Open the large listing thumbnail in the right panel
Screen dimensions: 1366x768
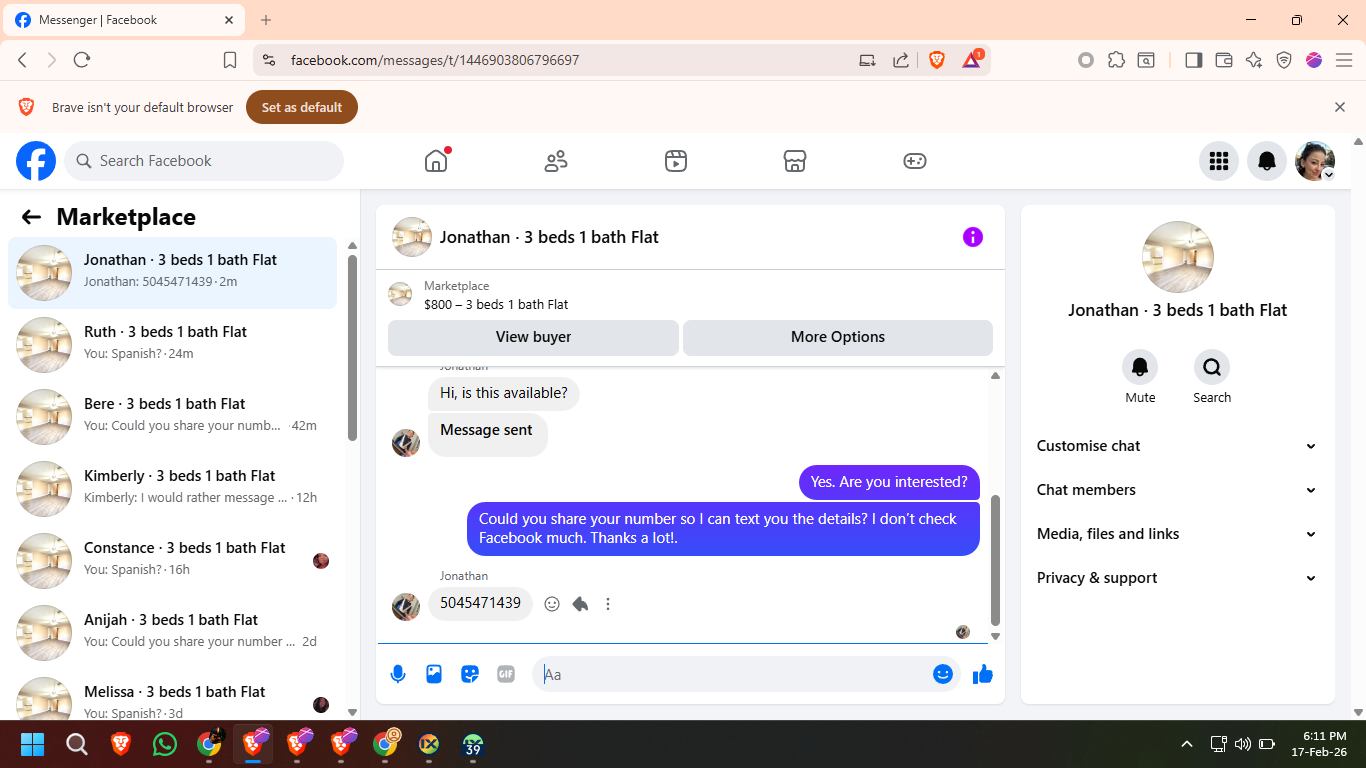[1178, 257]
